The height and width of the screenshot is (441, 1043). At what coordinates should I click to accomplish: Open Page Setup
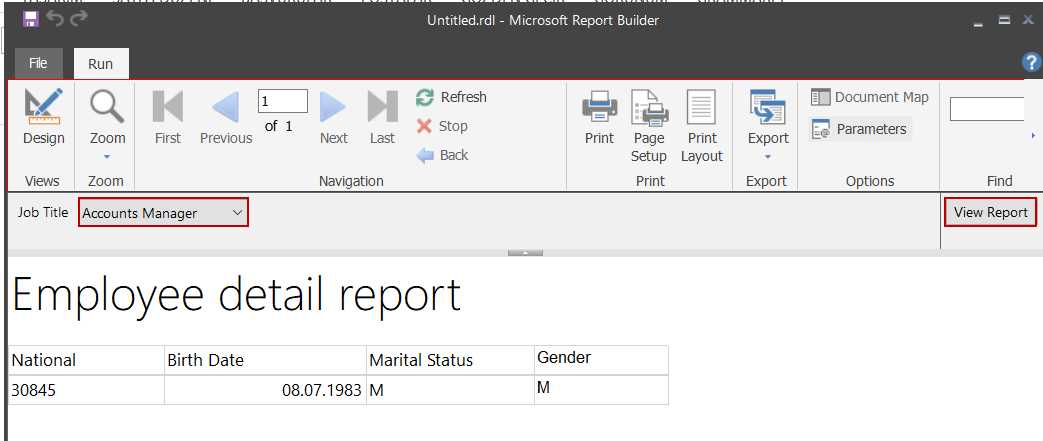[648, 125]
